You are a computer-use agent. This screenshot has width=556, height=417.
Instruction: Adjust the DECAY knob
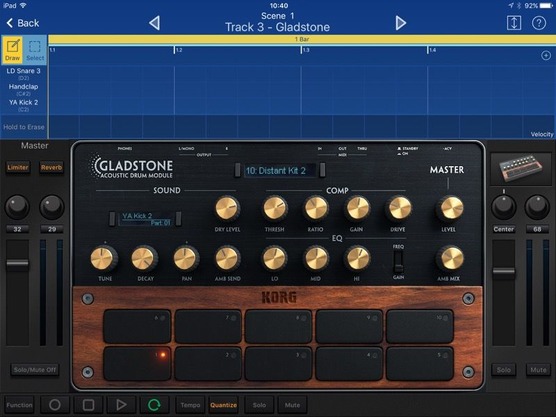coord(144,258)
